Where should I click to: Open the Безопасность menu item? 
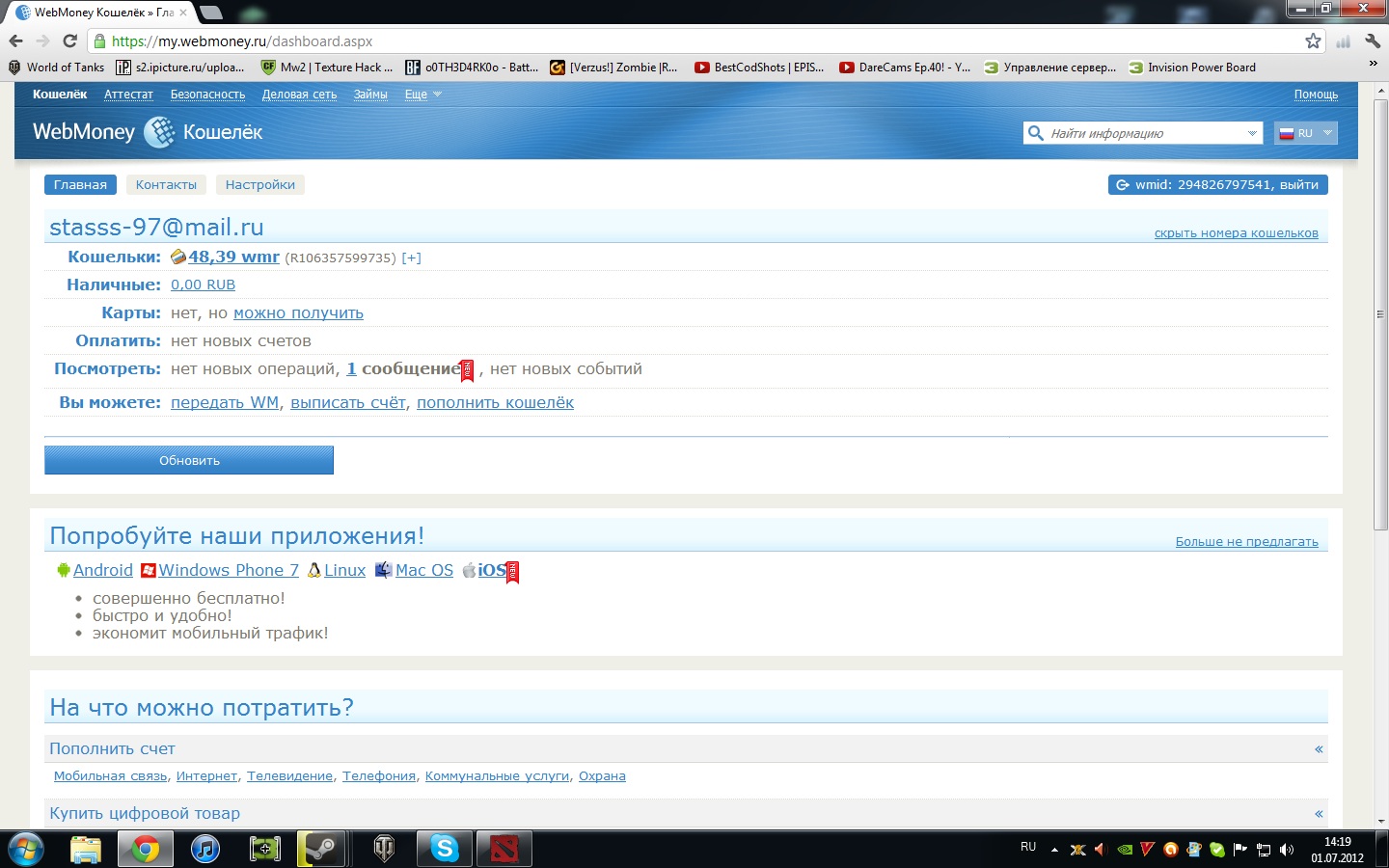point(207,95)
